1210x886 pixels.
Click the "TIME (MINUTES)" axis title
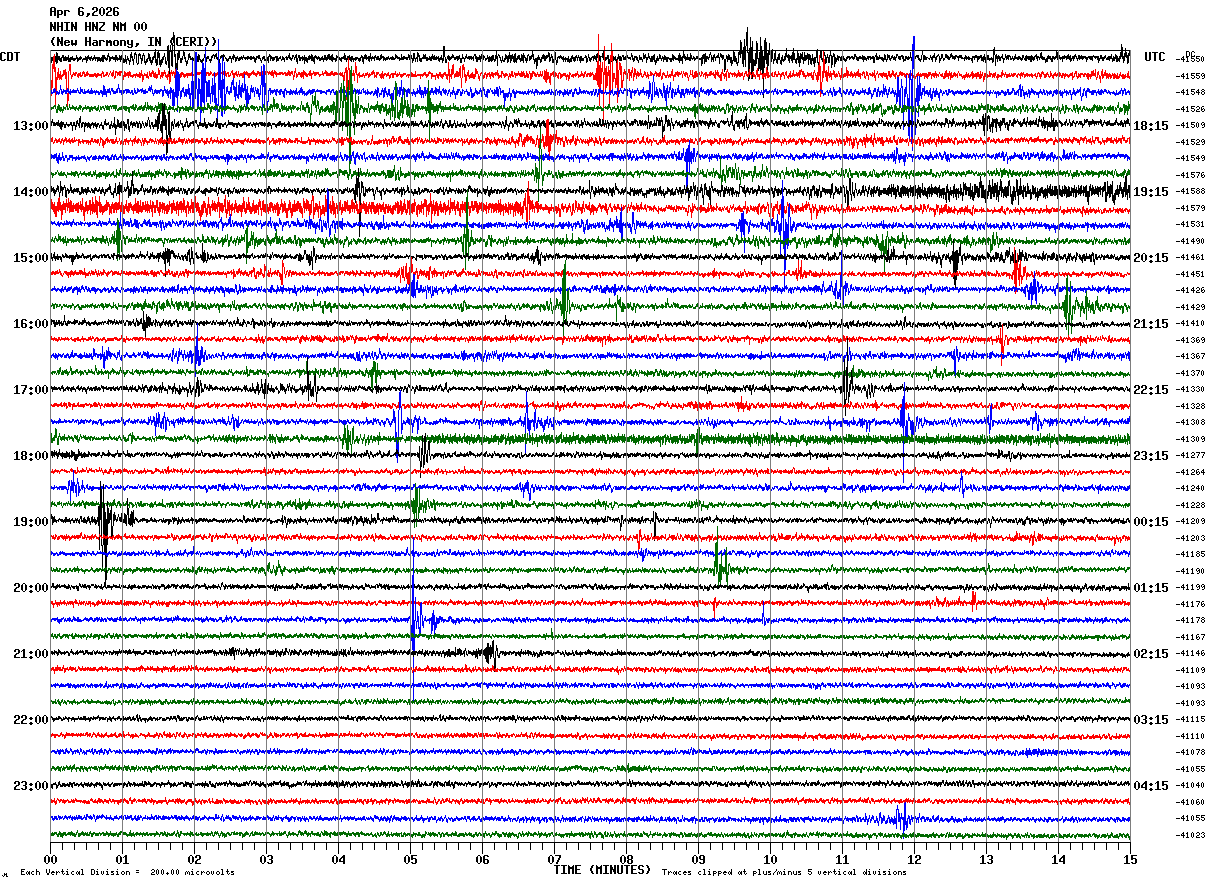click(x=602, y=870)
